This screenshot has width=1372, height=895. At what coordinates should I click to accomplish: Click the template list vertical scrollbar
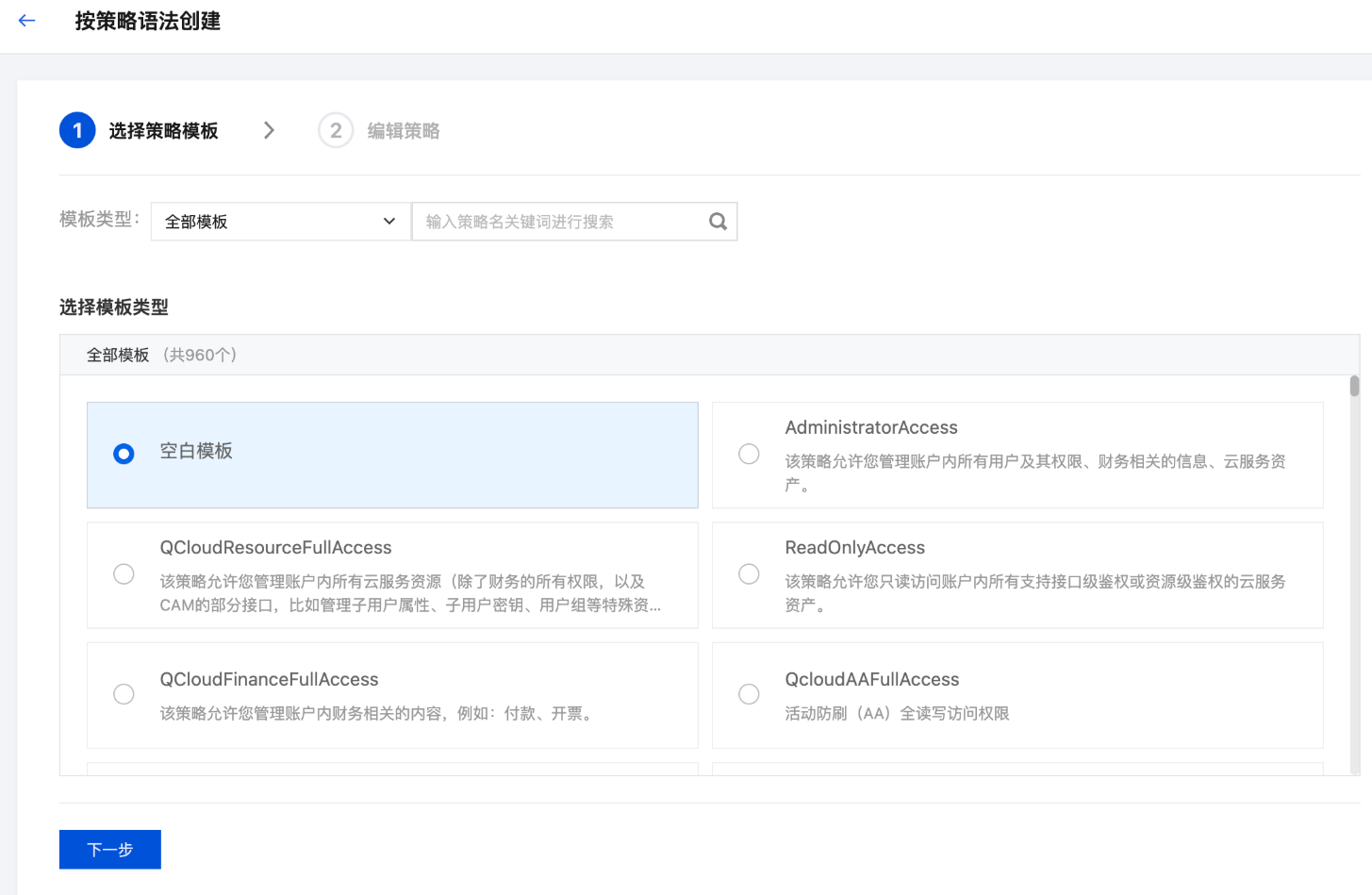tap(1354, 387)
